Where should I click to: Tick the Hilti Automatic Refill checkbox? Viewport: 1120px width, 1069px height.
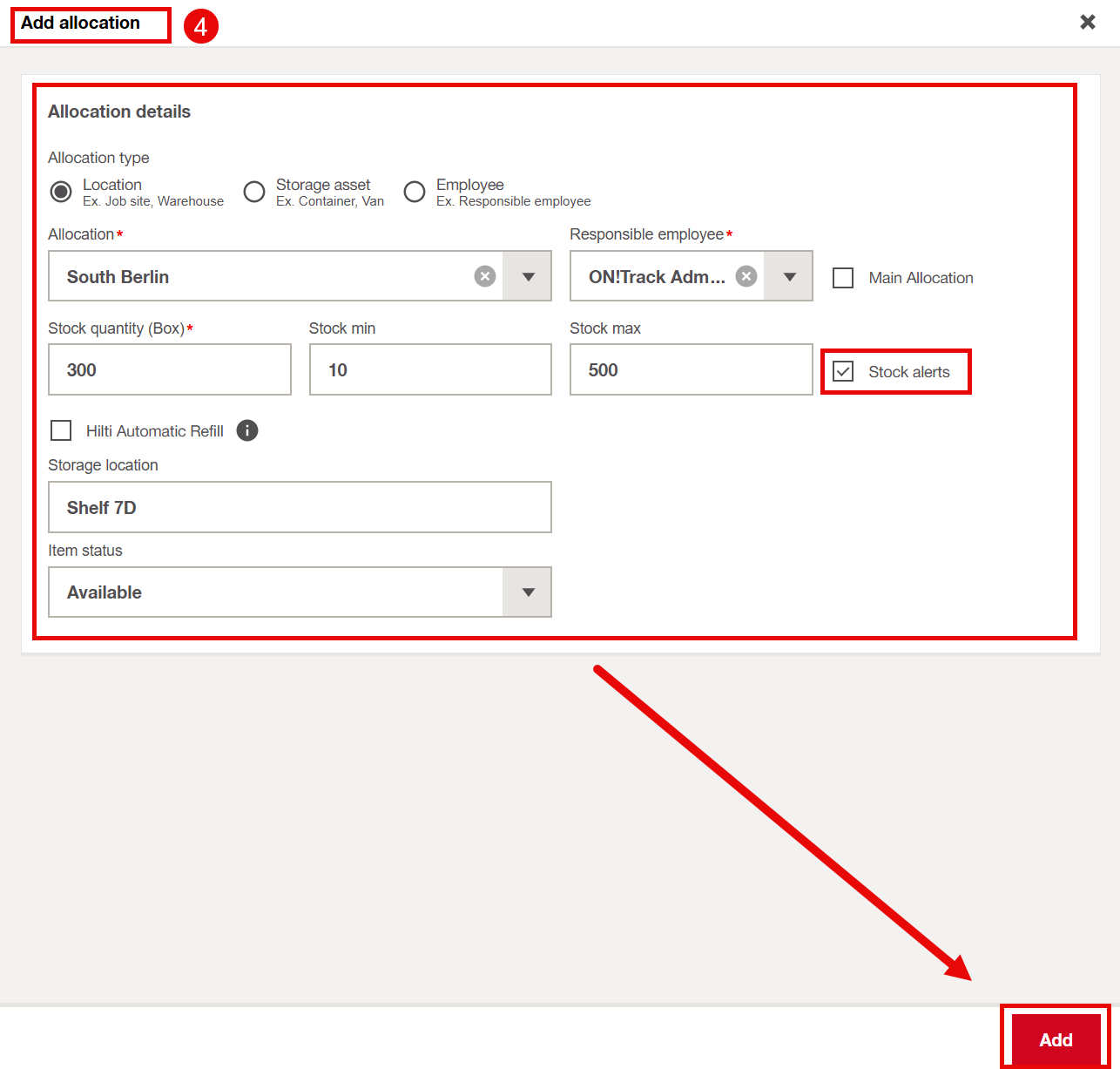[61, 430]
